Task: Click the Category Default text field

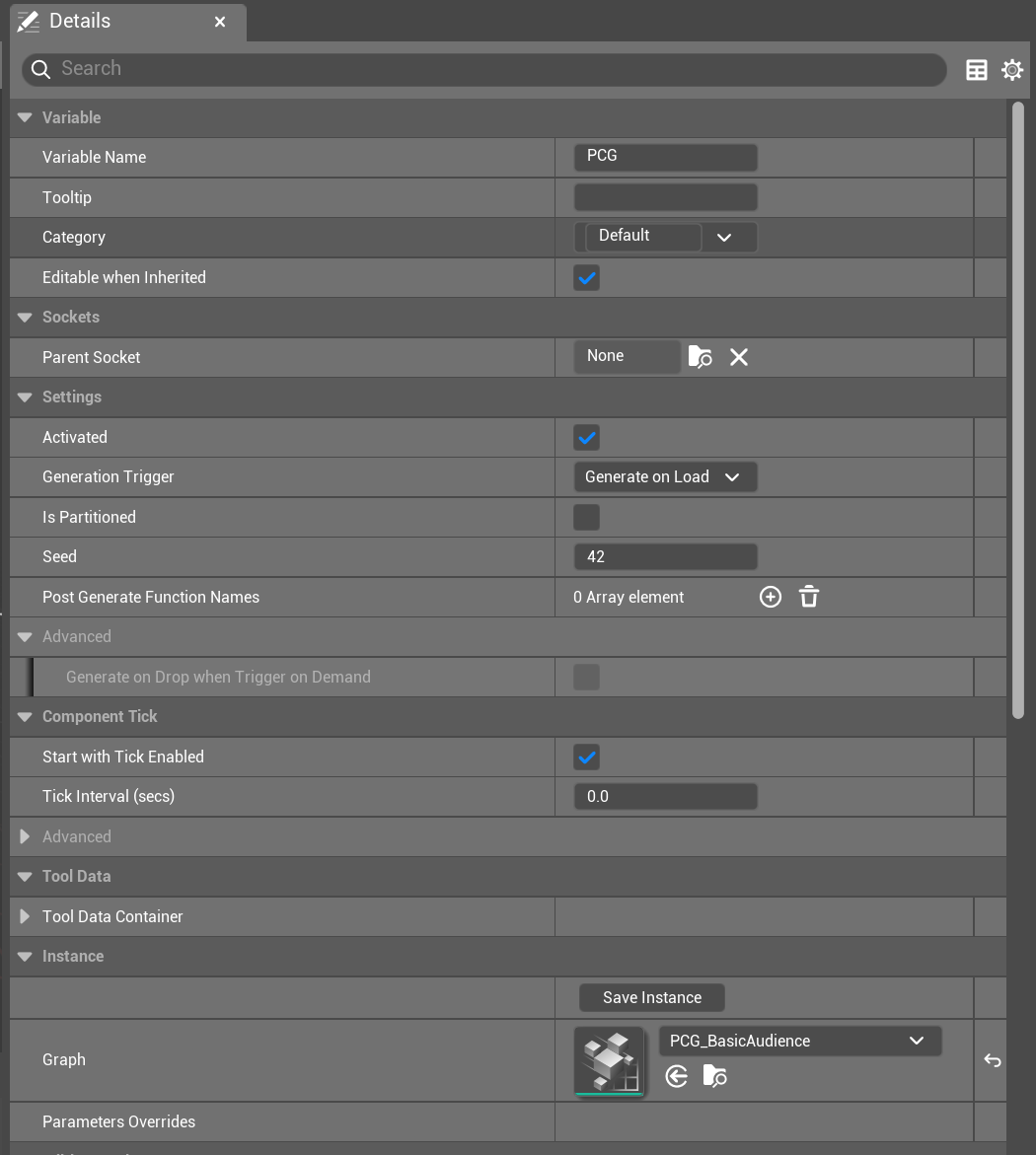Action: [x=642, y=237]
